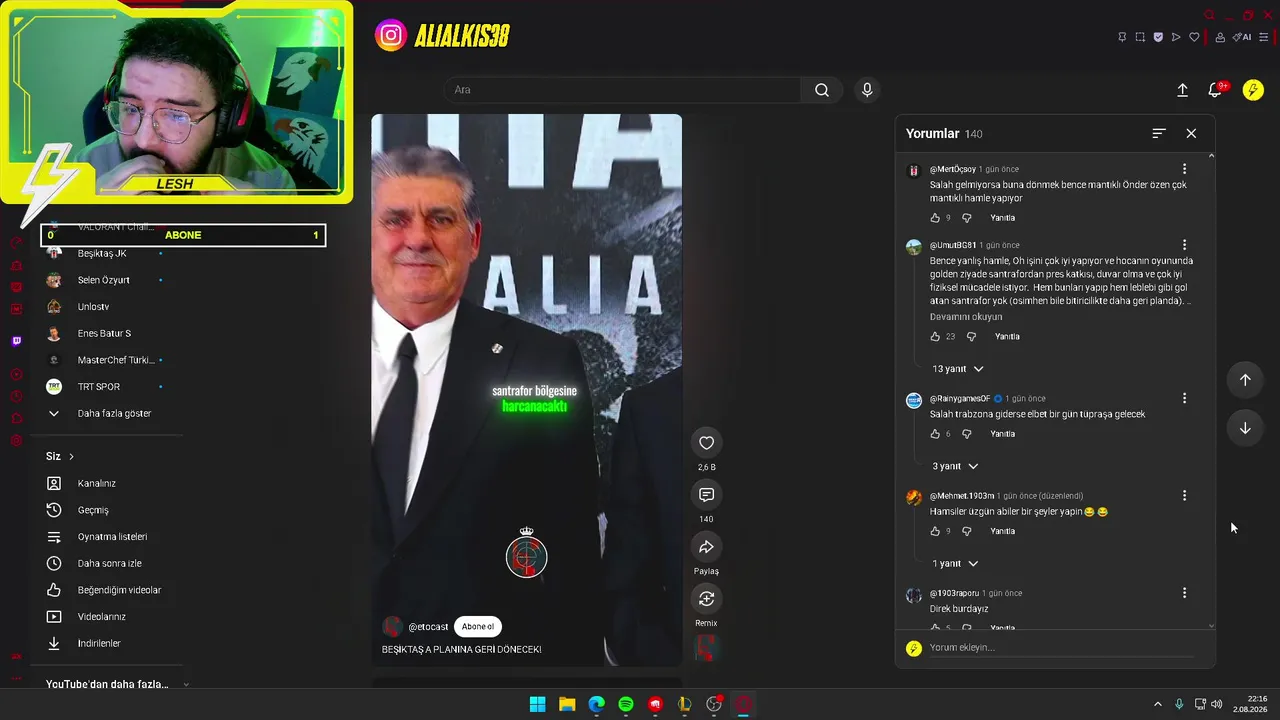Image resolution: width=1280 pixels, height=720 pixels.
Task: Share the Short via Paylaş icon
Action: pyautogui.click(x=706, y=547)
